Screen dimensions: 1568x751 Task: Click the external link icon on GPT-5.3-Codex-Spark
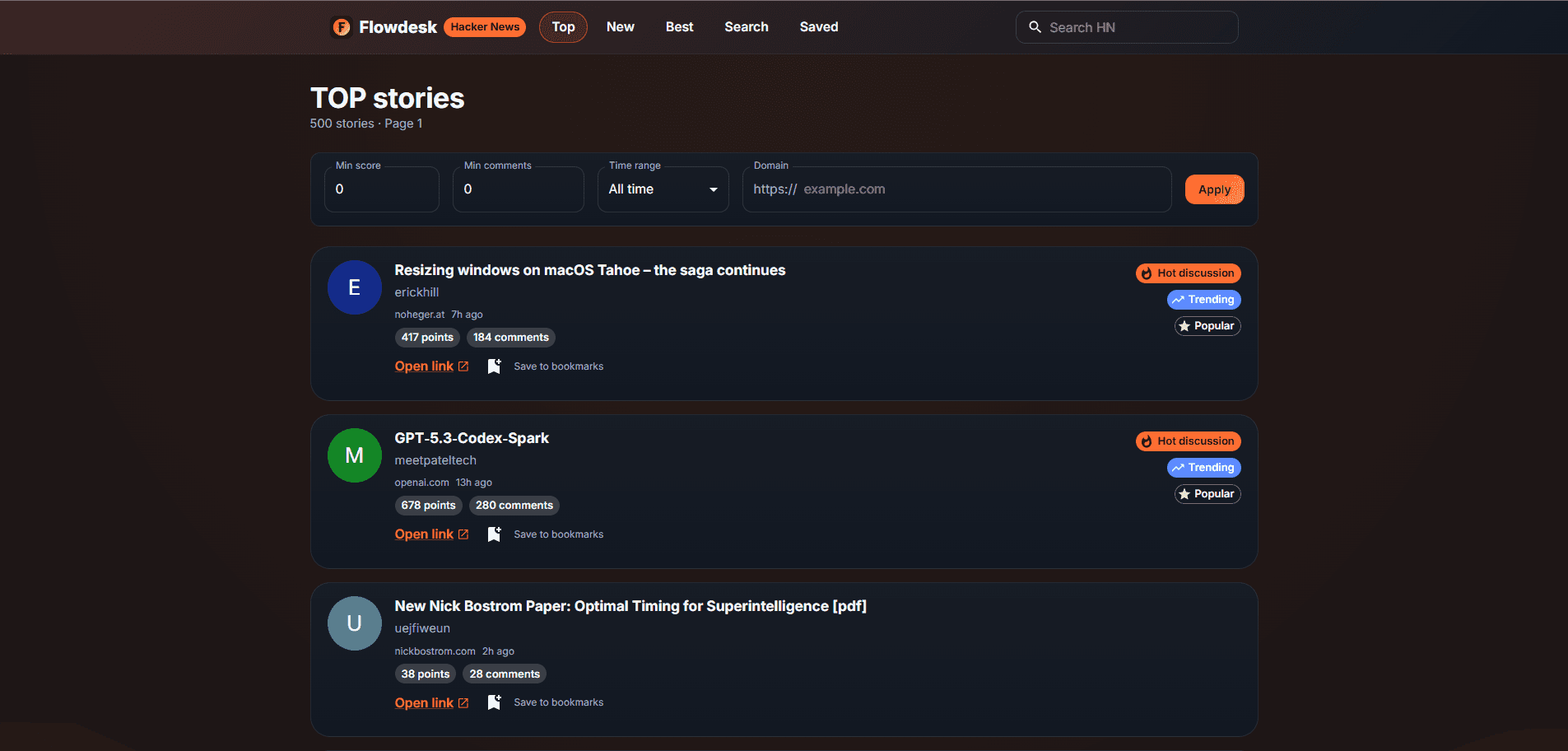coord(463,534)
